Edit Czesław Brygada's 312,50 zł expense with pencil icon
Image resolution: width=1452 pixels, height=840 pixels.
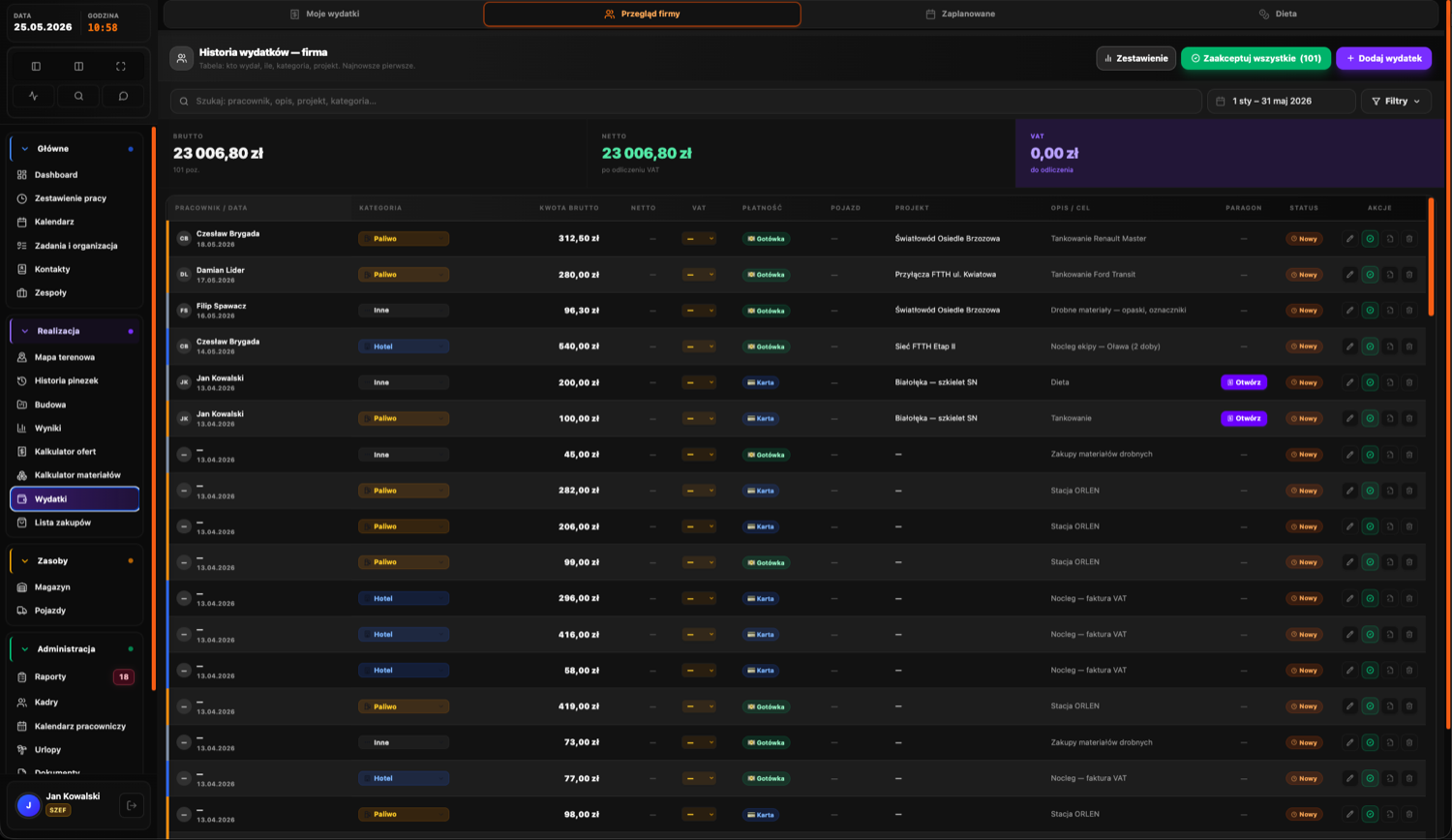(1349, 238)
